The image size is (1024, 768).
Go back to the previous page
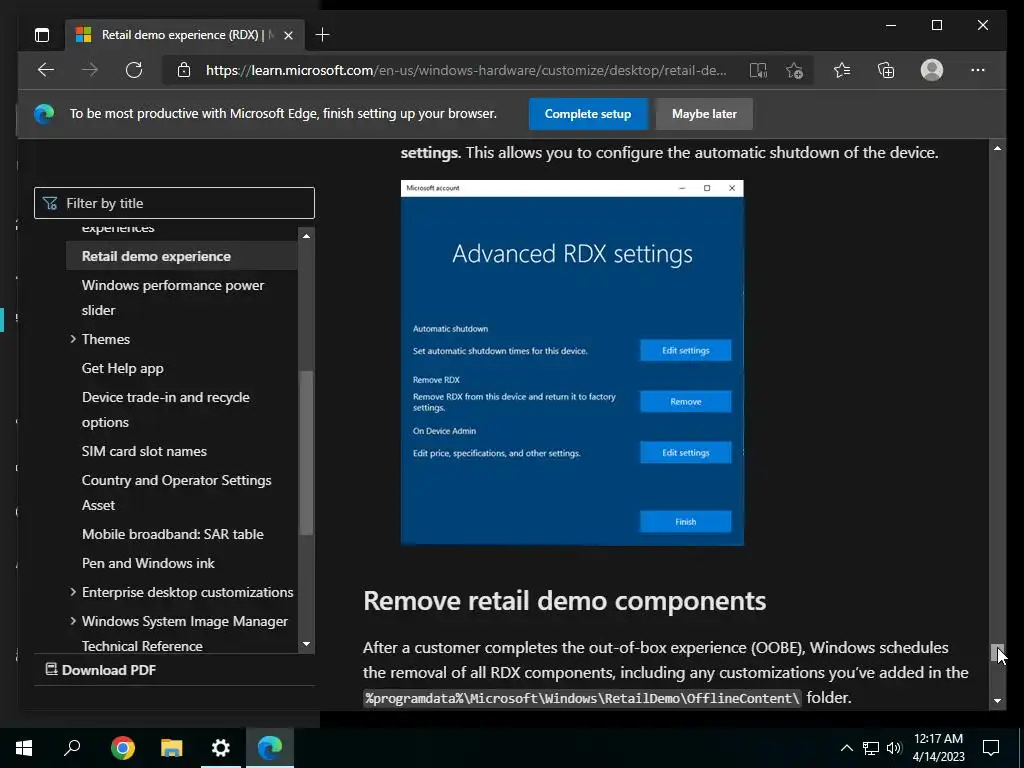[x=46, y=70]
